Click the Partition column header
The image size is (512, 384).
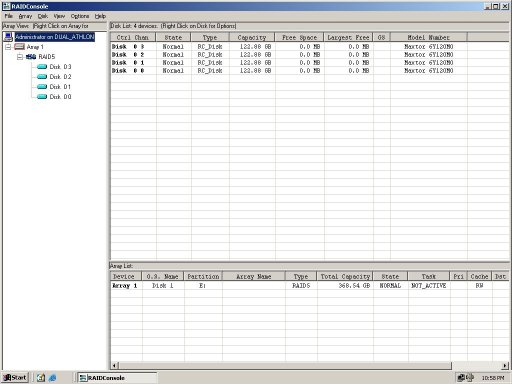click(203, 276)
